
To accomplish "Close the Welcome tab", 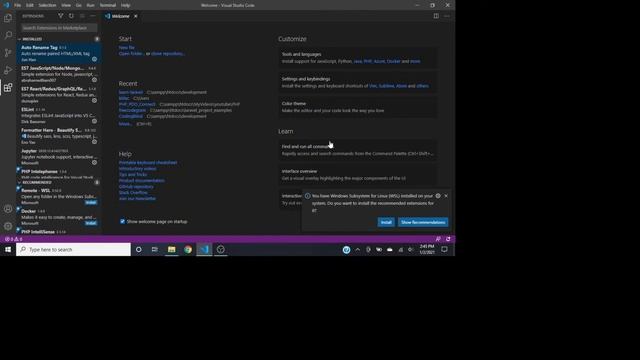I will point(136,16).
